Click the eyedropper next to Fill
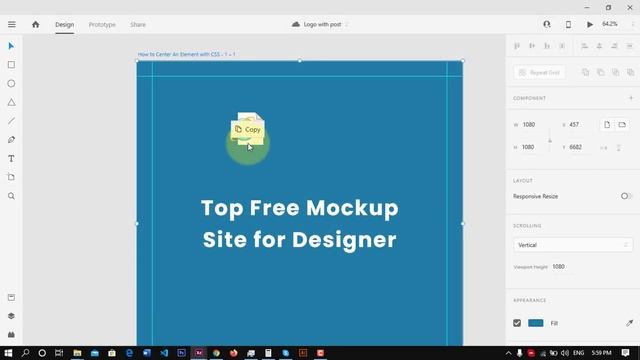Viewport: 640px width, 360px height. coord(629,323)
